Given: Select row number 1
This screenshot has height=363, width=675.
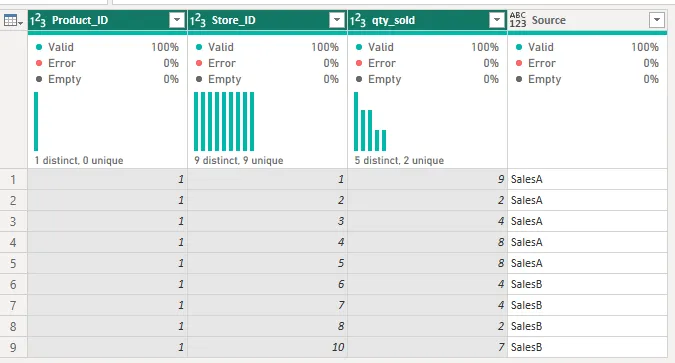Looking at the screenshot, I should 13,179.
